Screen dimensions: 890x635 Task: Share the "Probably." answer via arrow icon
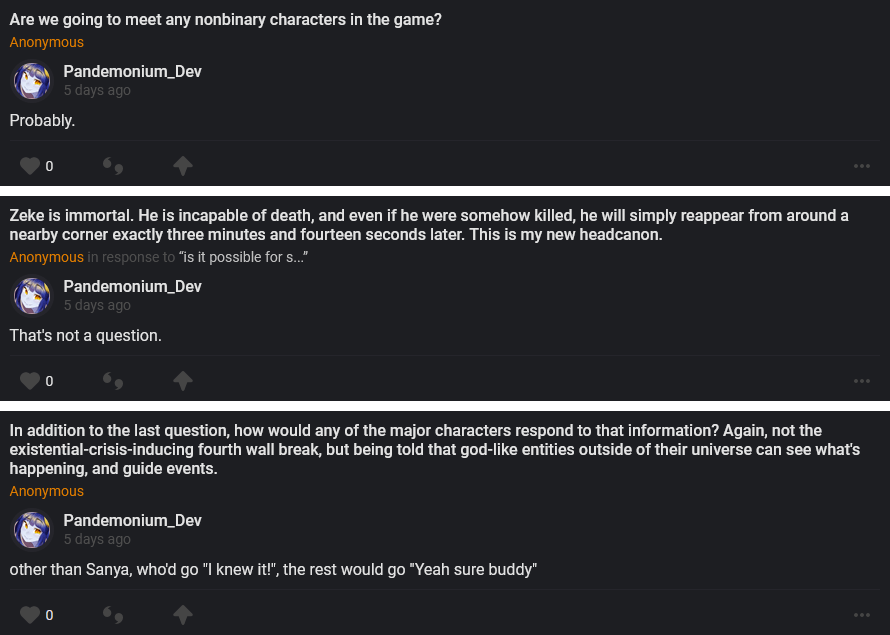182,166
